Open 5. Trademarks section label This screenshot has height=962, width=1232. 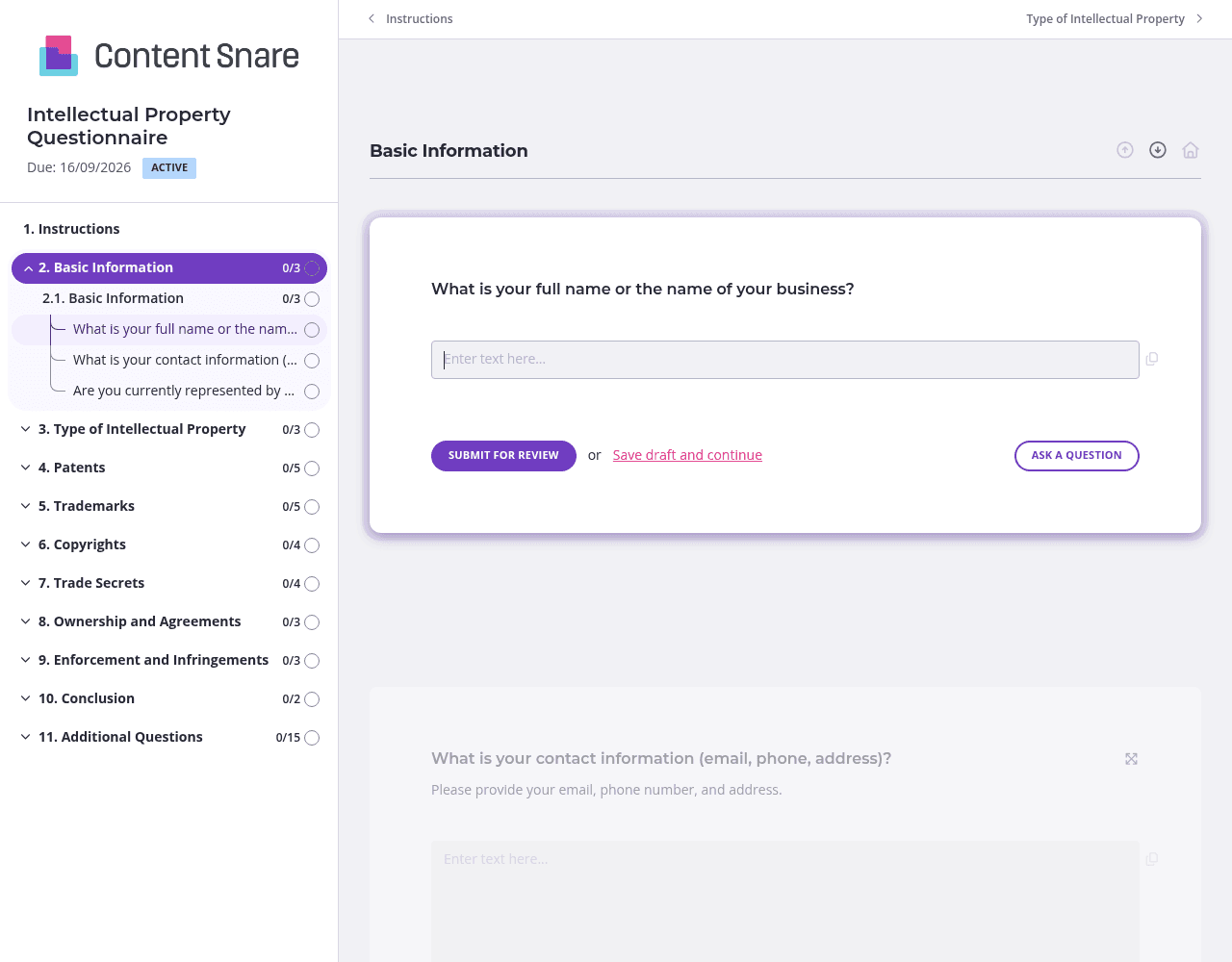[87, 506]
